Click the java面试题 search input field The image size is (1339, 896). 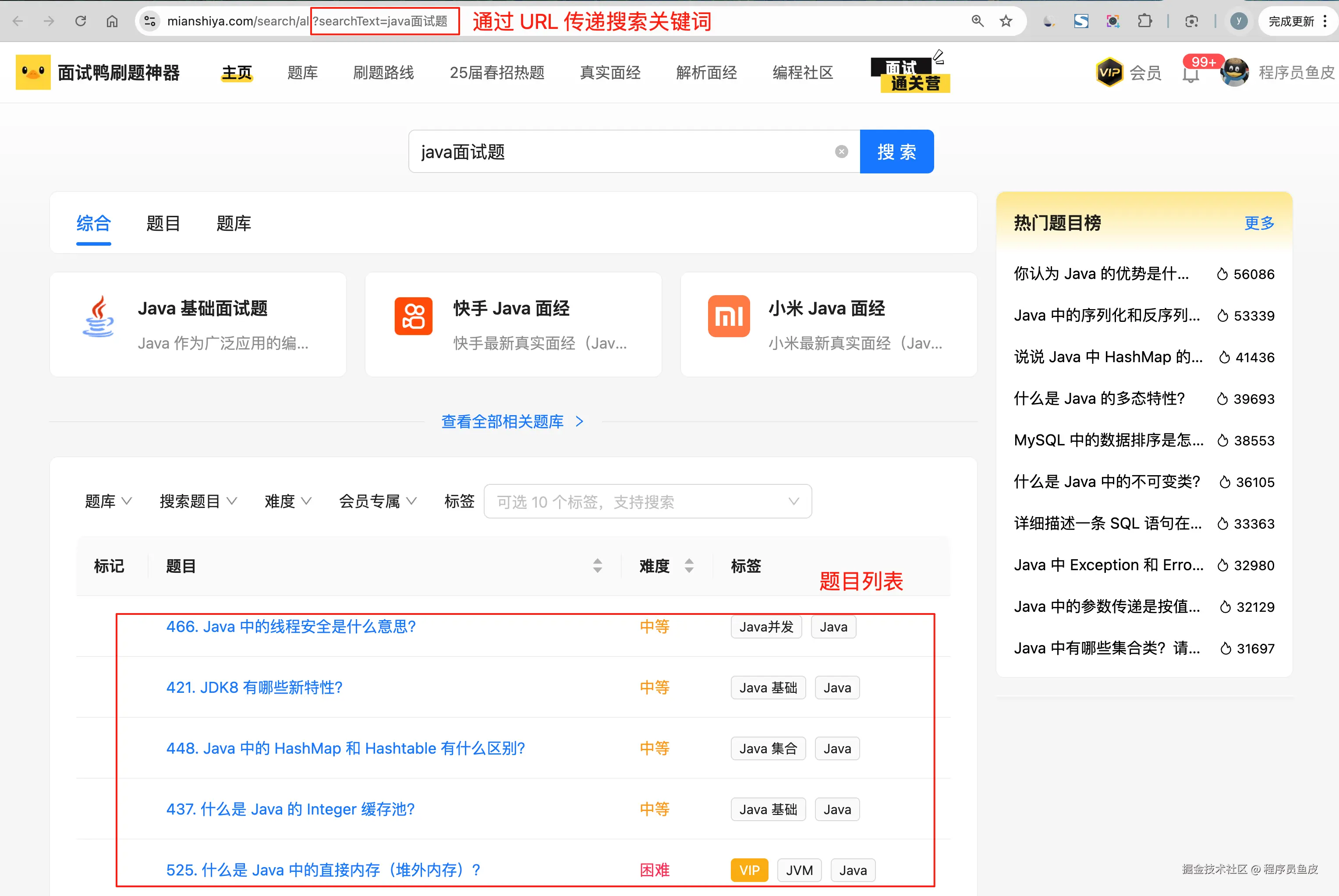(x=623, y=152)
